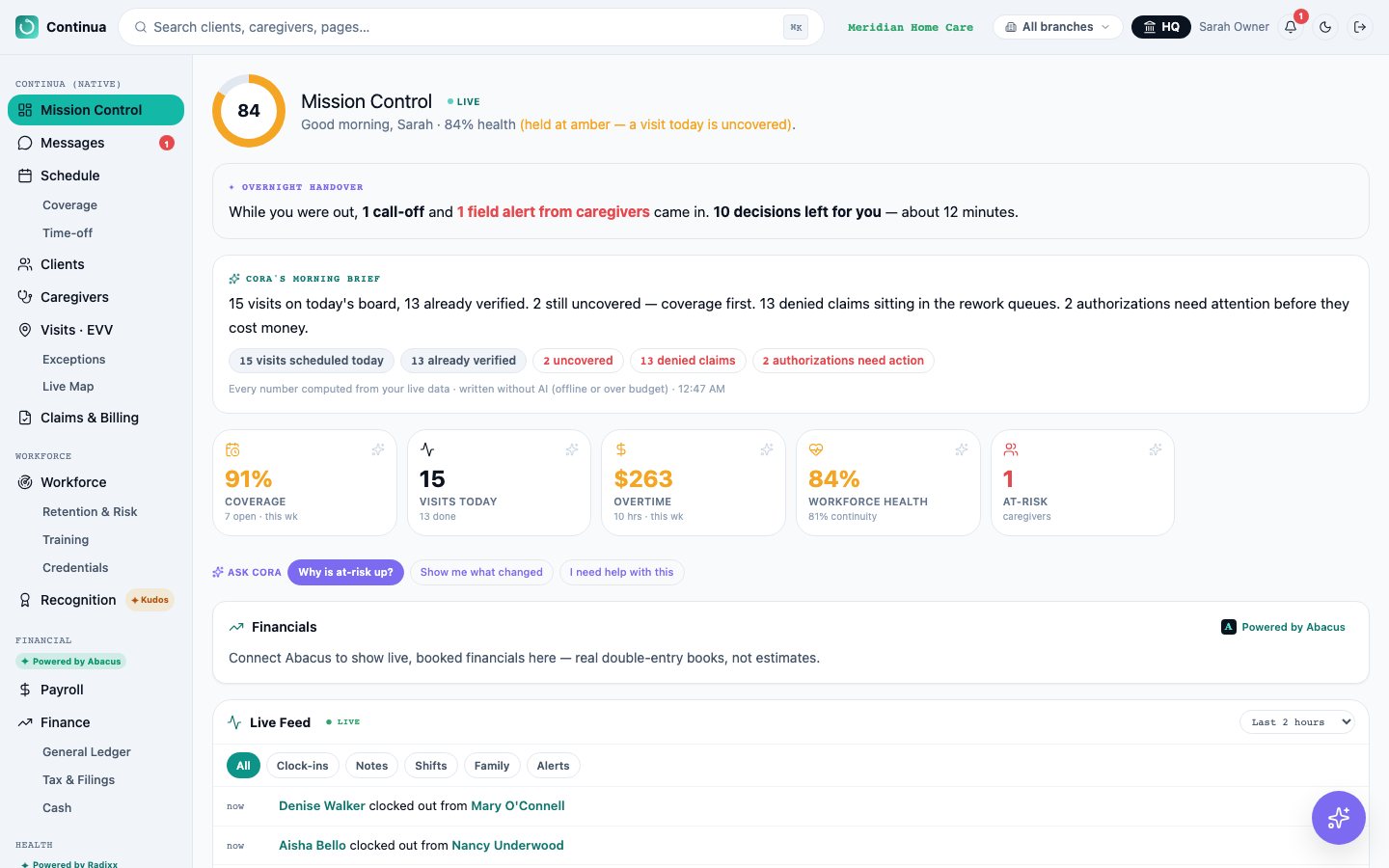Click sparkle icon on Visits Today card
This screenshot has width=1389, height=868.
click(x=572, y=449)
